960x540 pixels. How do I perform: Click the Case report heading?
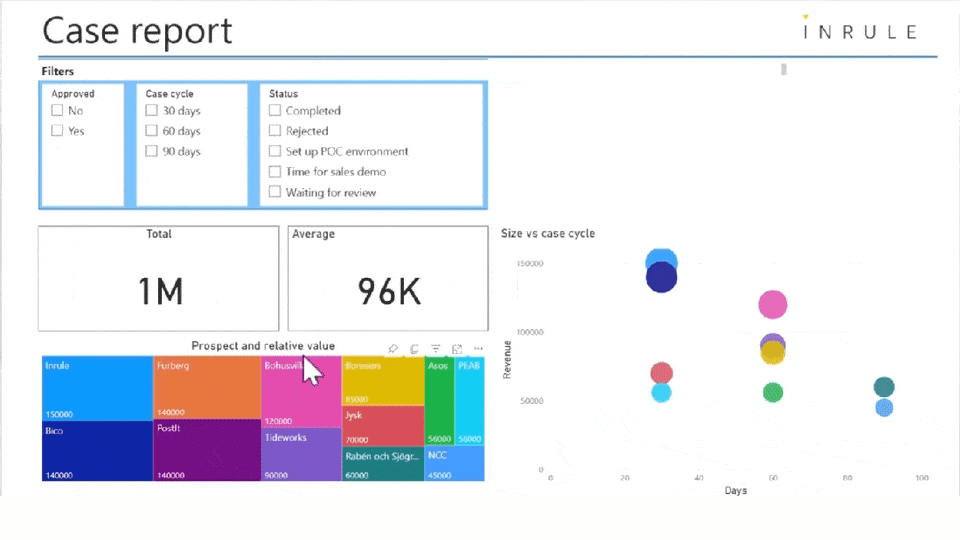pos(137,31)
